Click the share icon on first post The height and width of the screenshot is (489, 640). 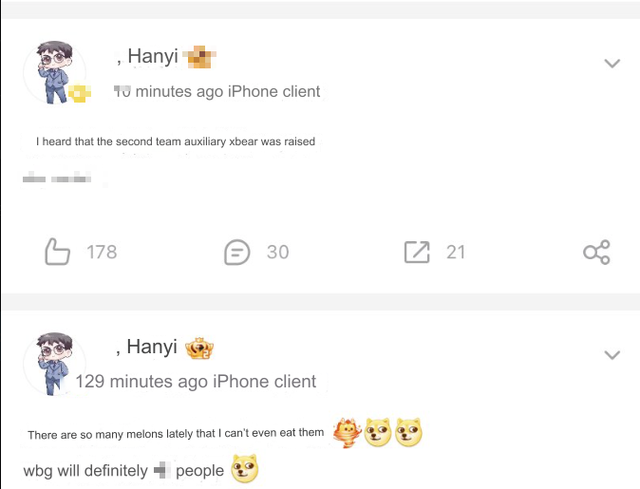tap(596, 252)
